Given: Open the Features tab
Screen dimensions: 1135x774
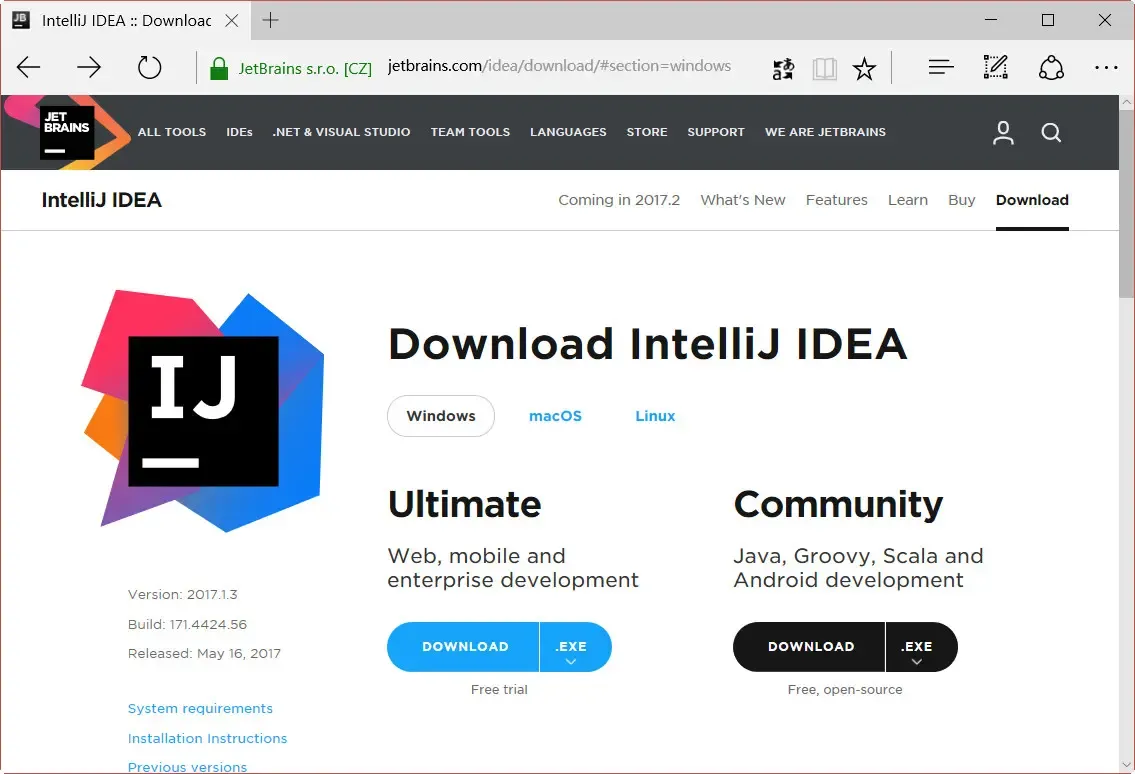Looking at the screenshot, I should point(836,200).
